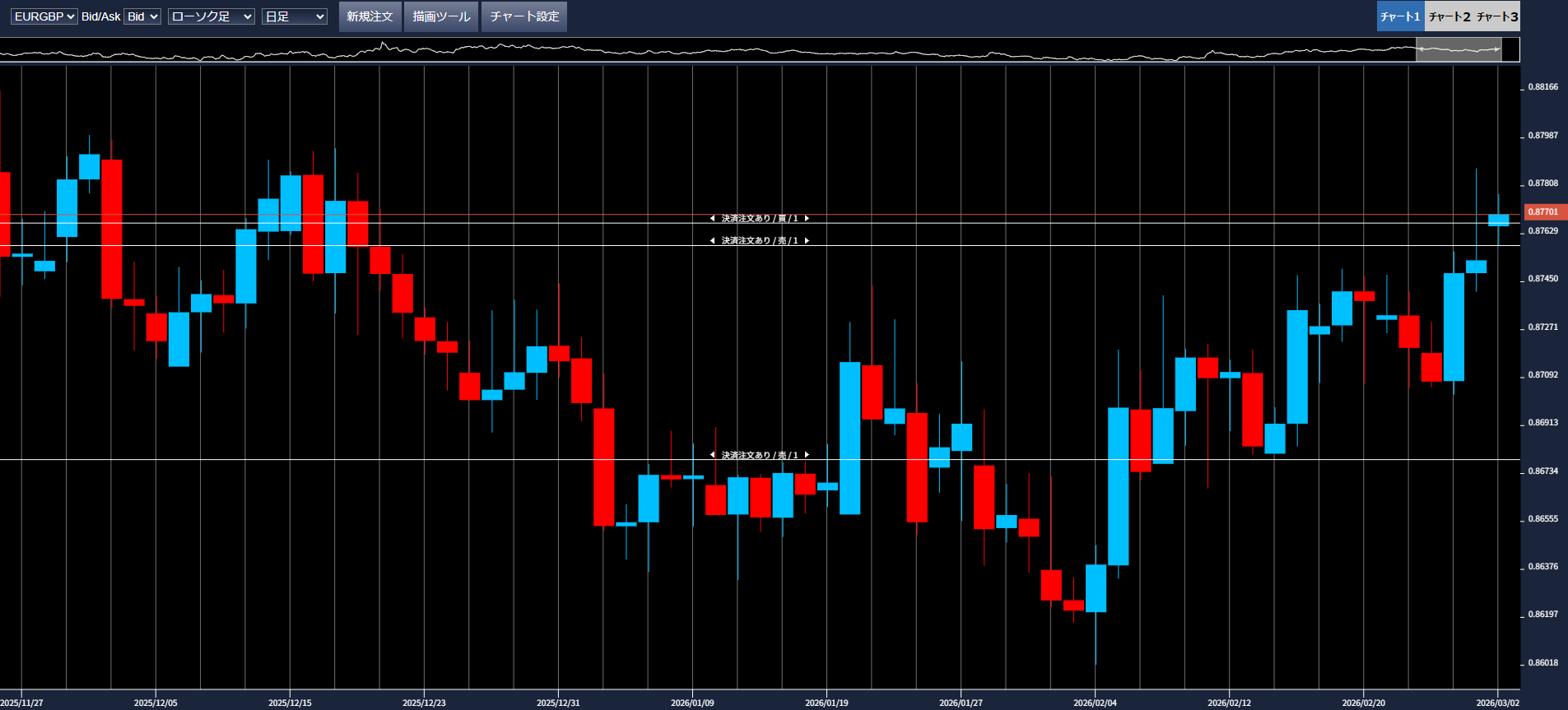Click the red 0.87701 current price tag
This screenshot has height=710, width=1568.
coord(1544,212)
